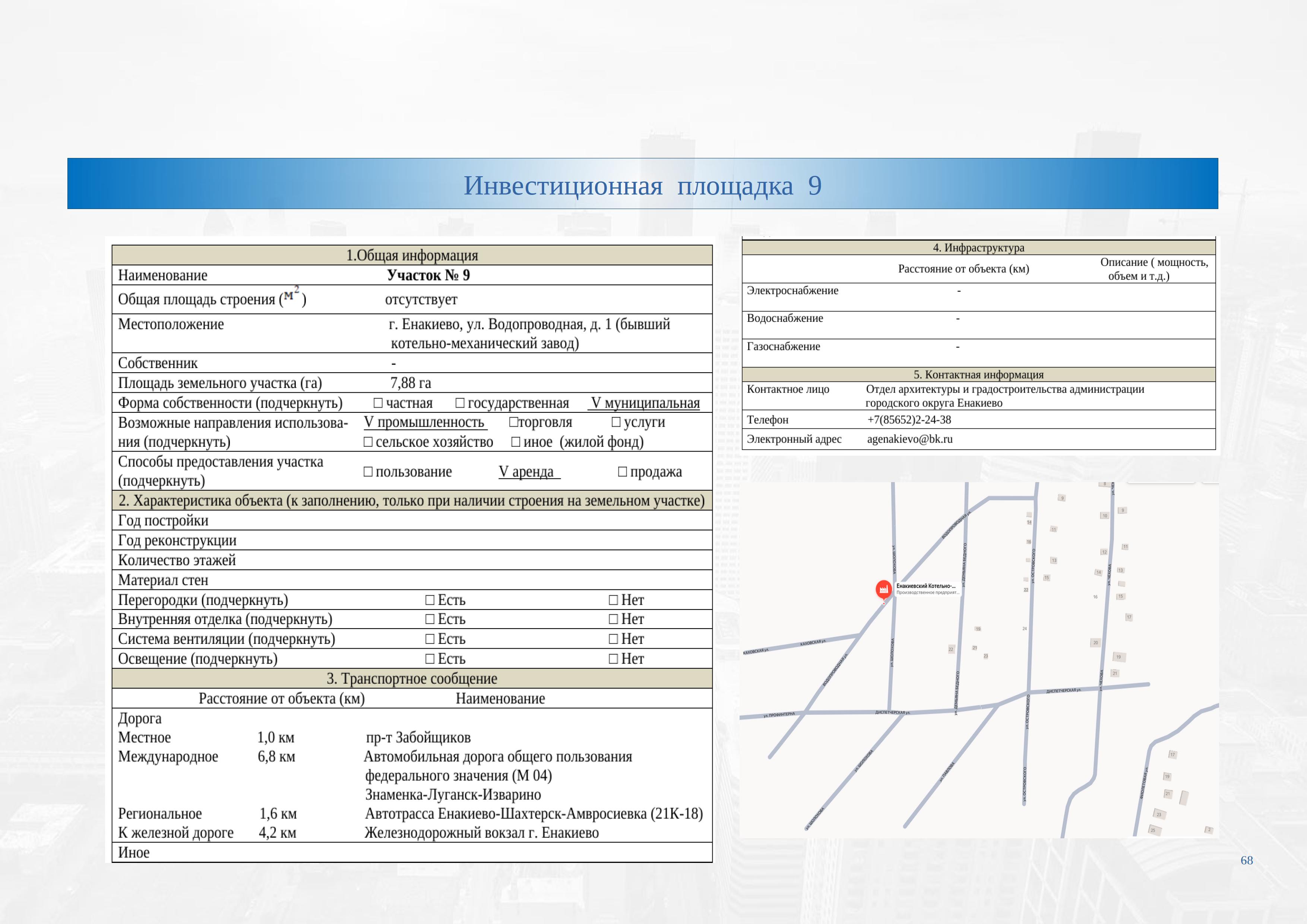Click the page number 68

point(1247,860)
